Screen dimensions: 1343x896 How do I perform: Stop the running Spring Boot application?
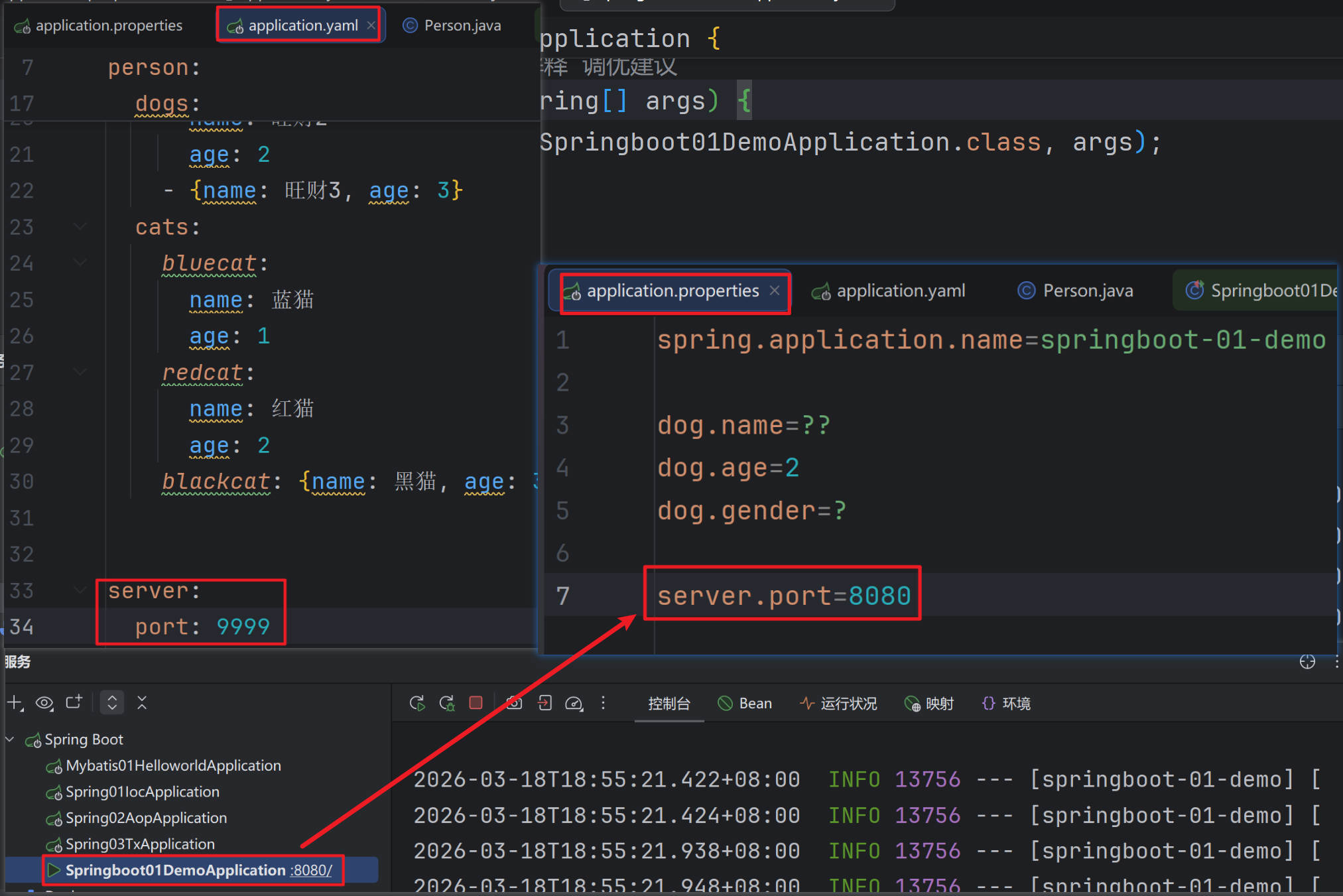click(476, 703)
